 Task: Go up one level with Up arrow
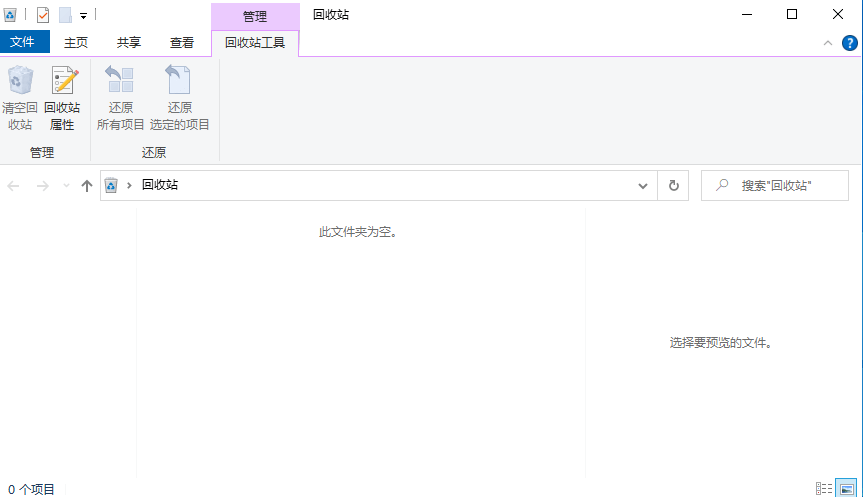click(x=86, y=186)
